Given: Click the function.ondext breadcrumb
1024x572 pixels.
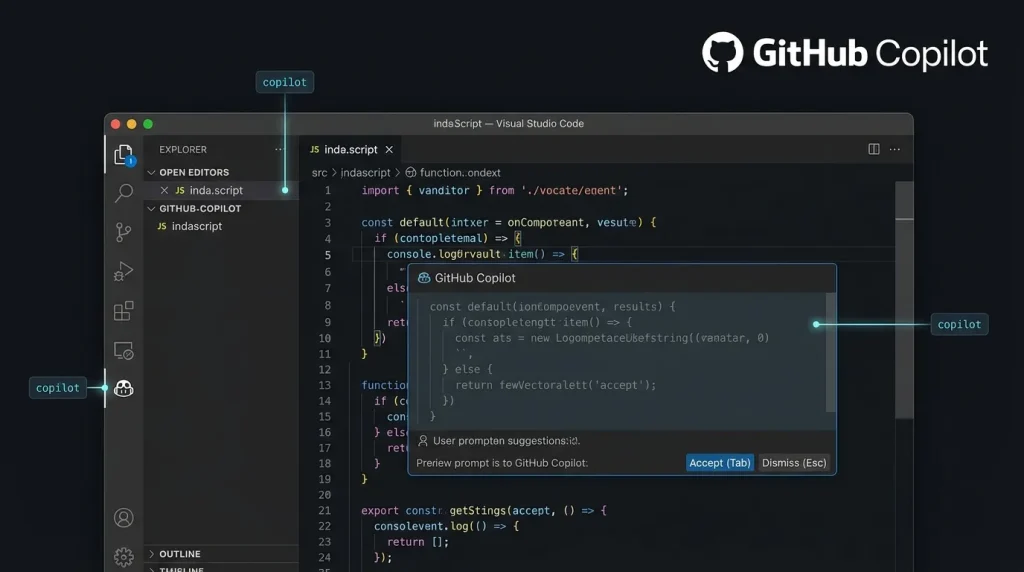Looking at the screenshot, I should coord(460,172).
